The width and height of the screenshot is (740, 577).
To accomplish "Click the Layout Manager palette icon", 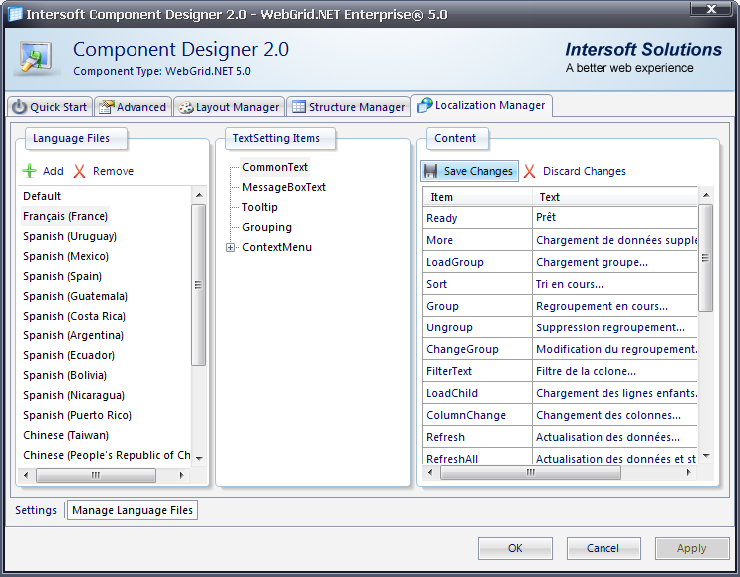I will click(185, 108).
